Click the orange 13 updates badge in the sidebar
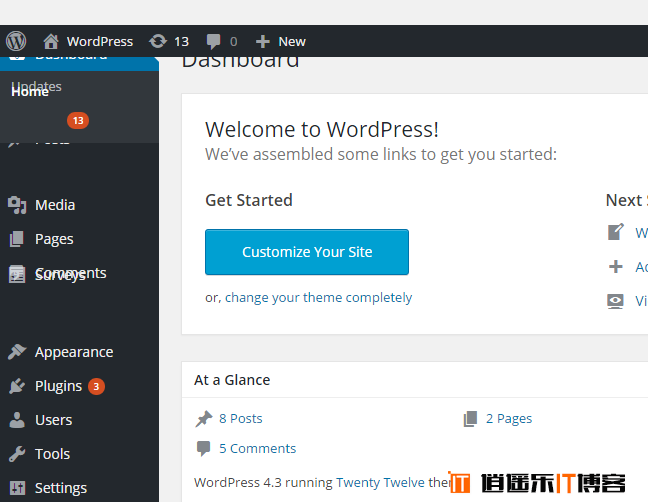Viewport: 648px width, 502px height. pyautogui.click(x=78, y=121)
